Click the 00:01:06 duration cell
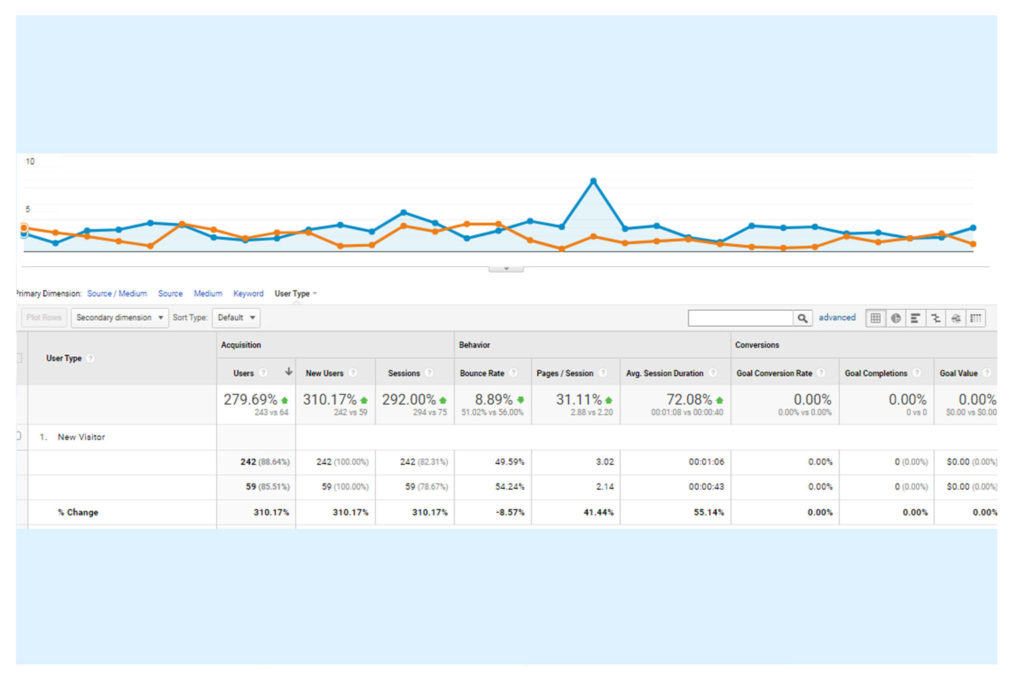The image size is (1024, 683). (706, 462)
